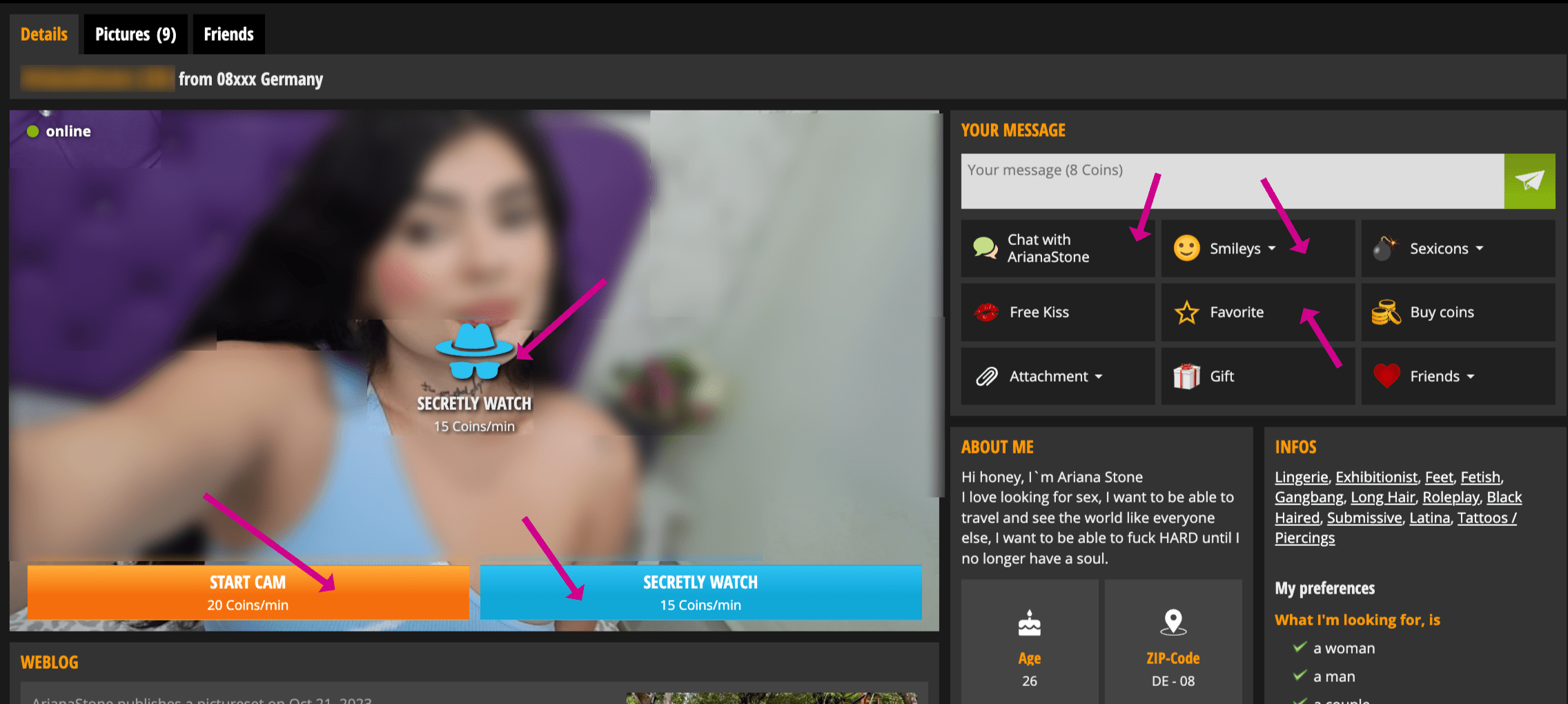
Task: Click the paperclip Attachment icon
Action: (x=987, y=376)
